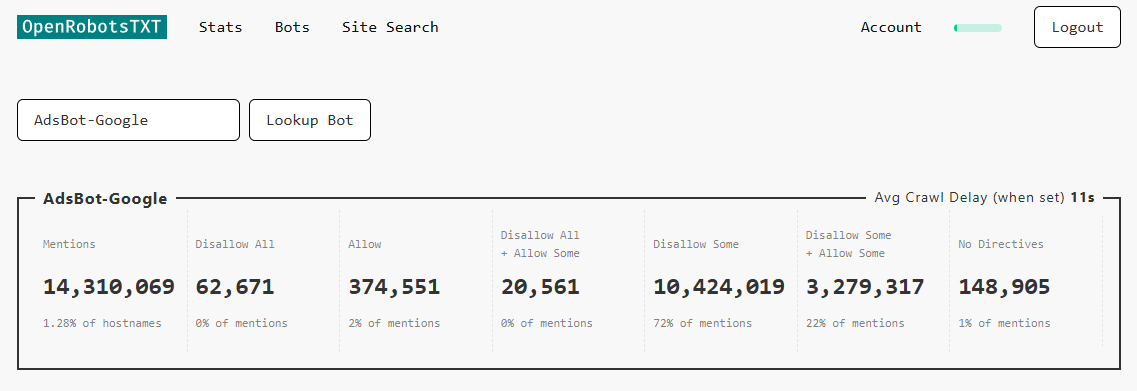This screenshot has width=1137, height=391.
Task: Go to the Bots section
Action: coord(292,28)
